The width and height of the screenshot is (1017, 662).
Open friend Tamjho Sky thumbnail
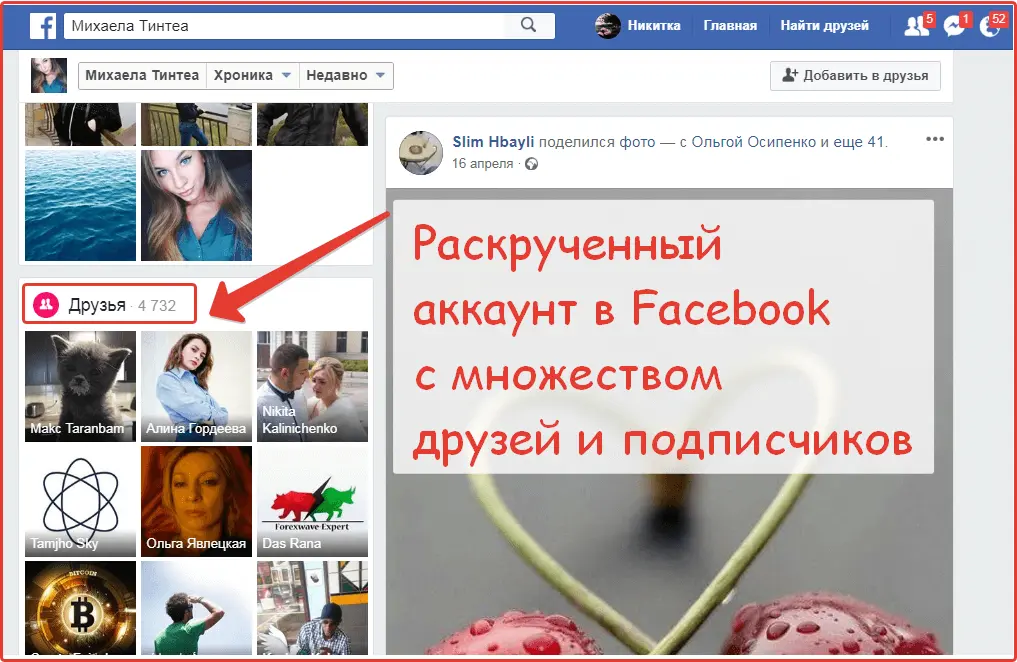coord(80,501)
